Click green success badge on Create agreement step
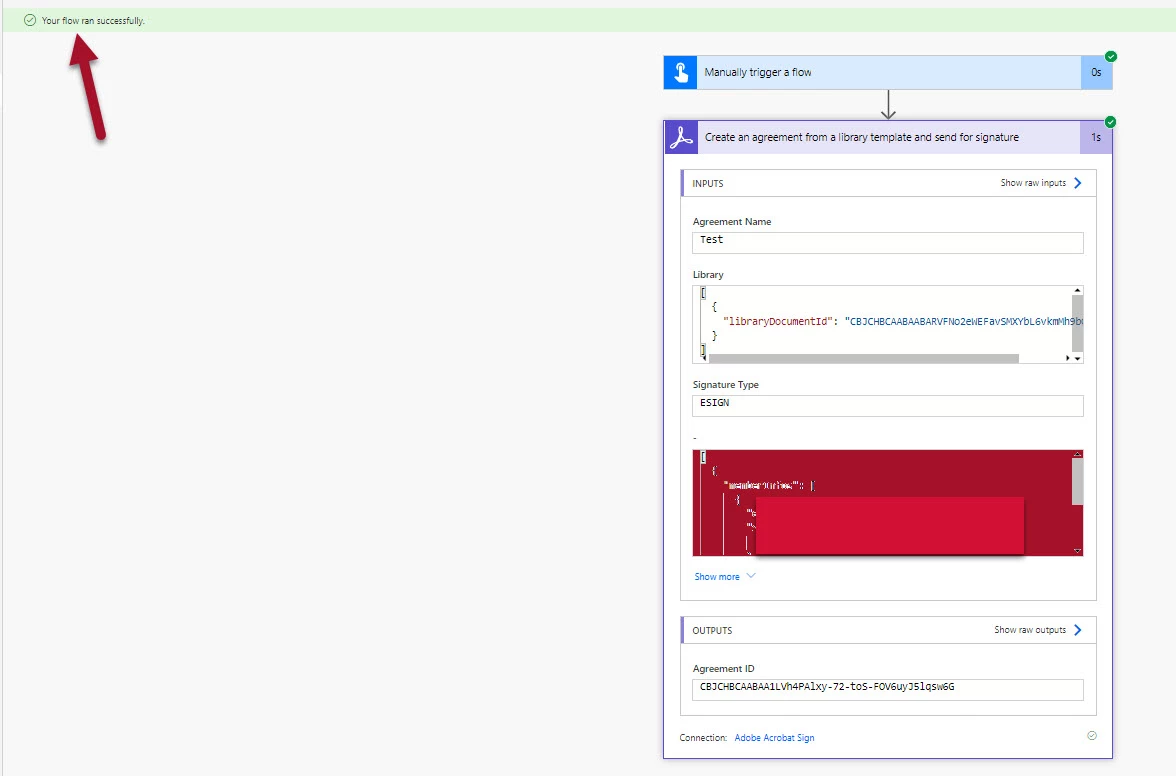1176x776 pixels. 1110,121
